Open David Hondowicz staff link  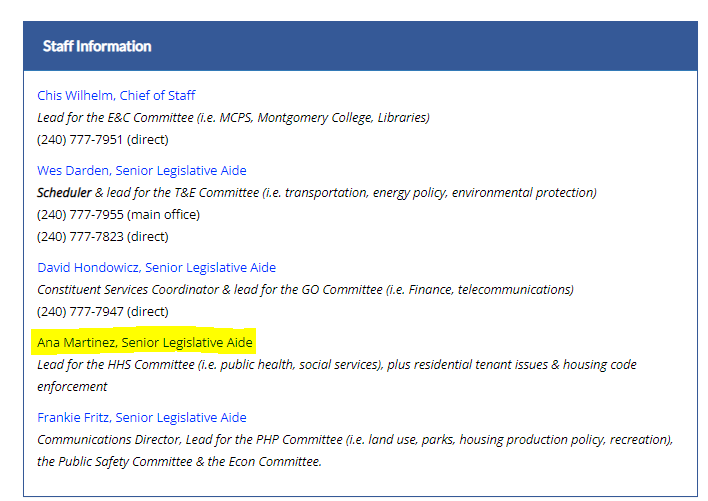(156, 268)
